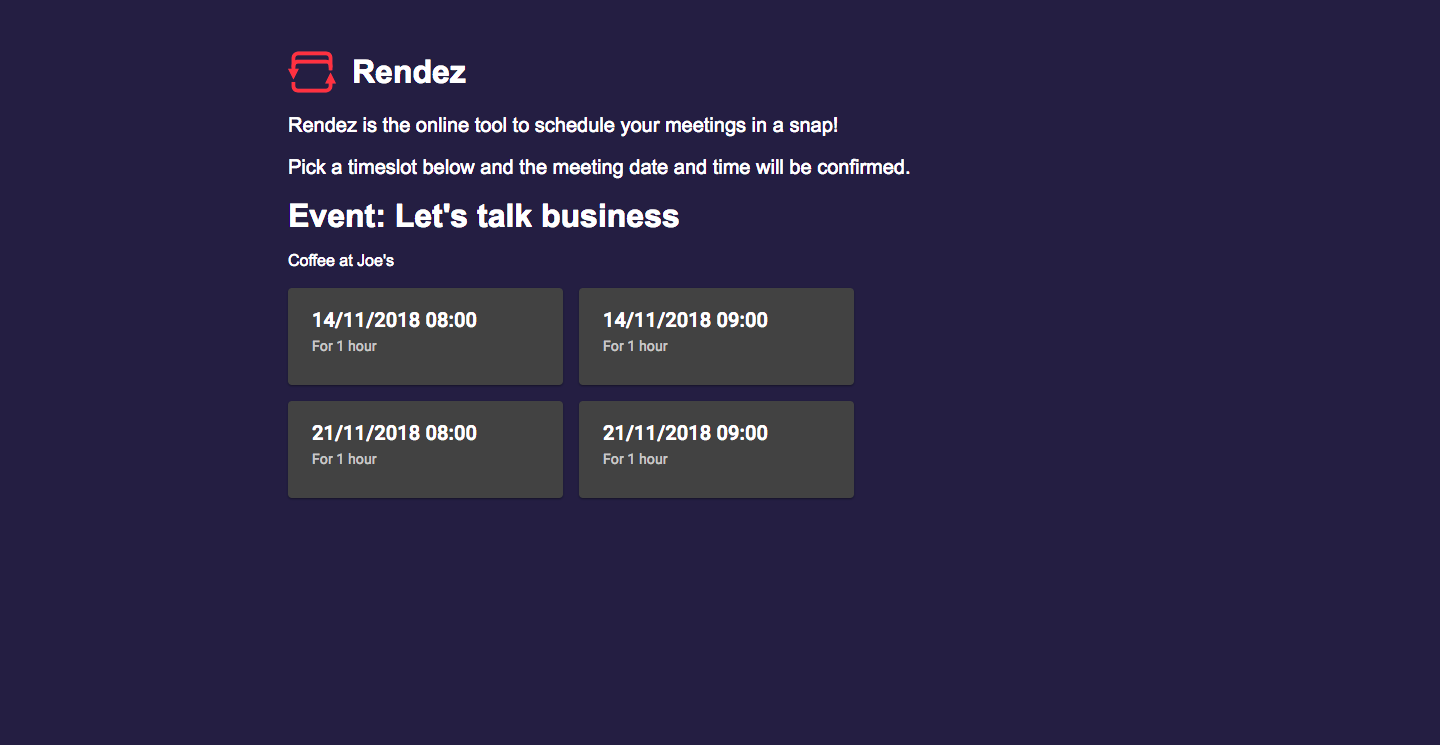The width and height of the screenshot is (1440, 745).
Task: Select the 14/11/2018 09:00 timeslot
Action: (x=716, y=336)
